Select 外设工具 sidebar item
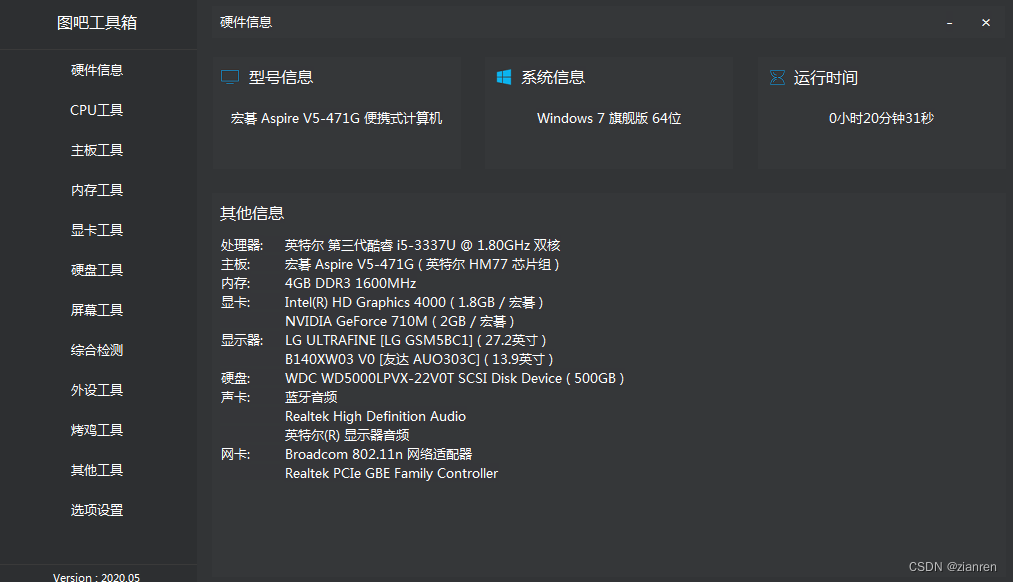Screen dimensions: 1013x582 click(97, 390)
